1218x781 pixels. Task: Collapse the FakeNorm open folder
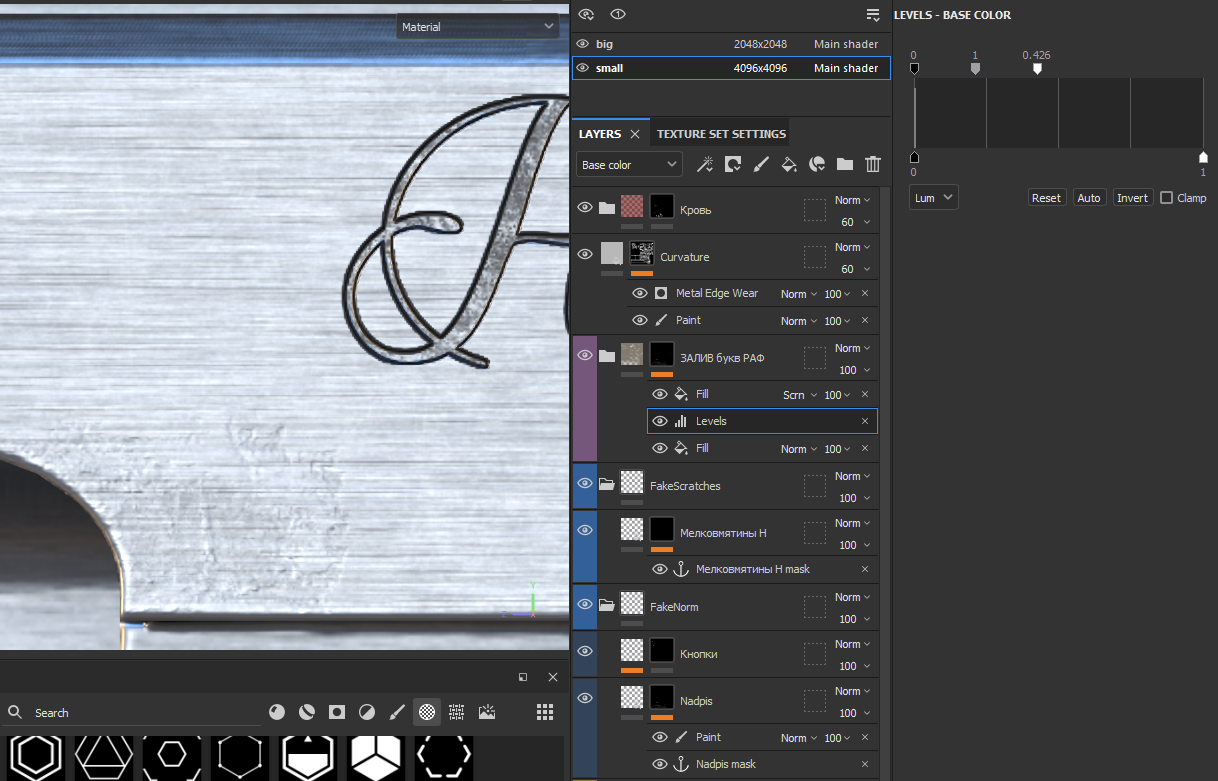607,605
